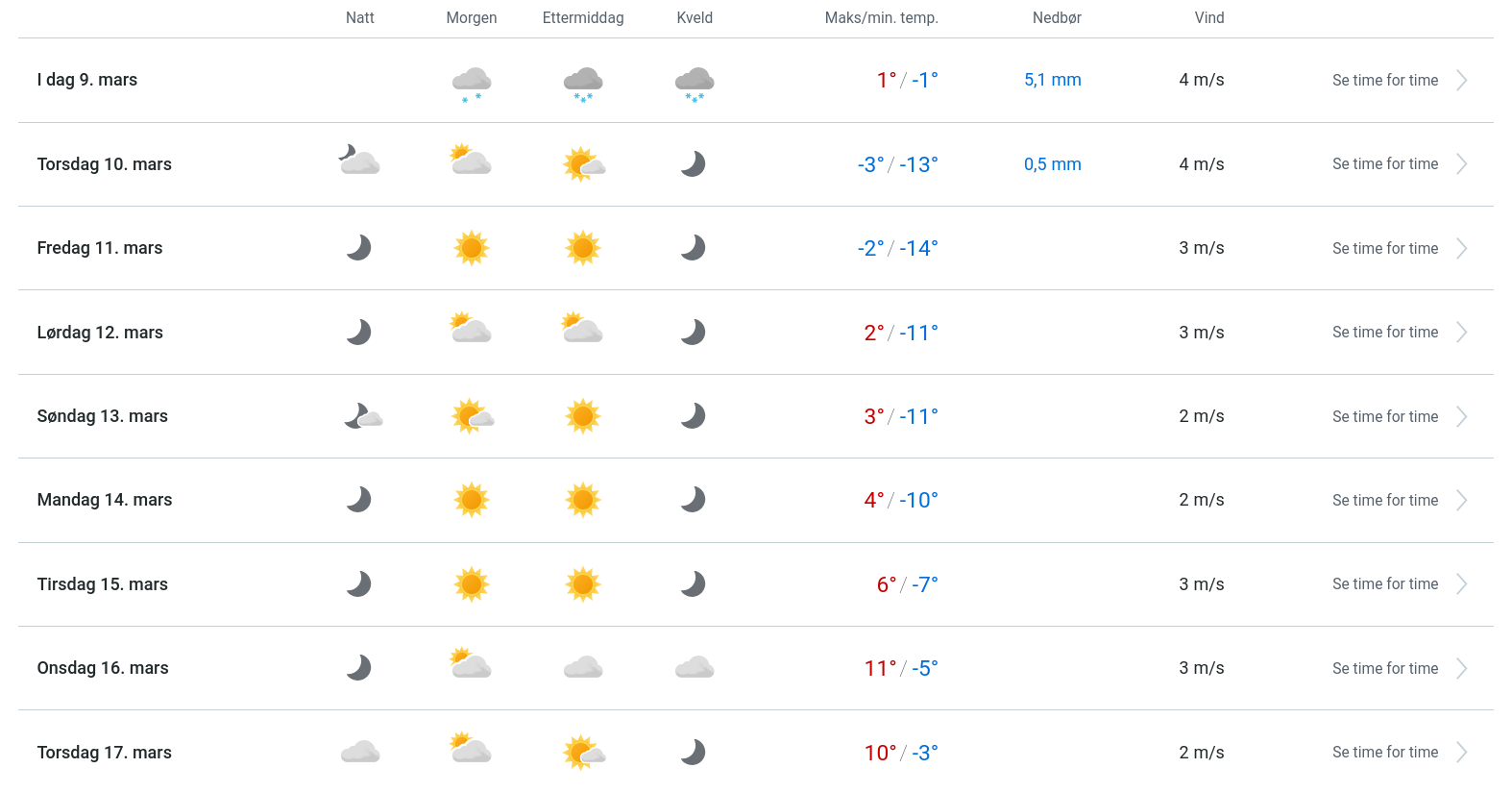Image resolution: width=1512 pixels, height=793 pixels.
Task: Click the Nedbør column header
Action: (x=1057, y=18)
